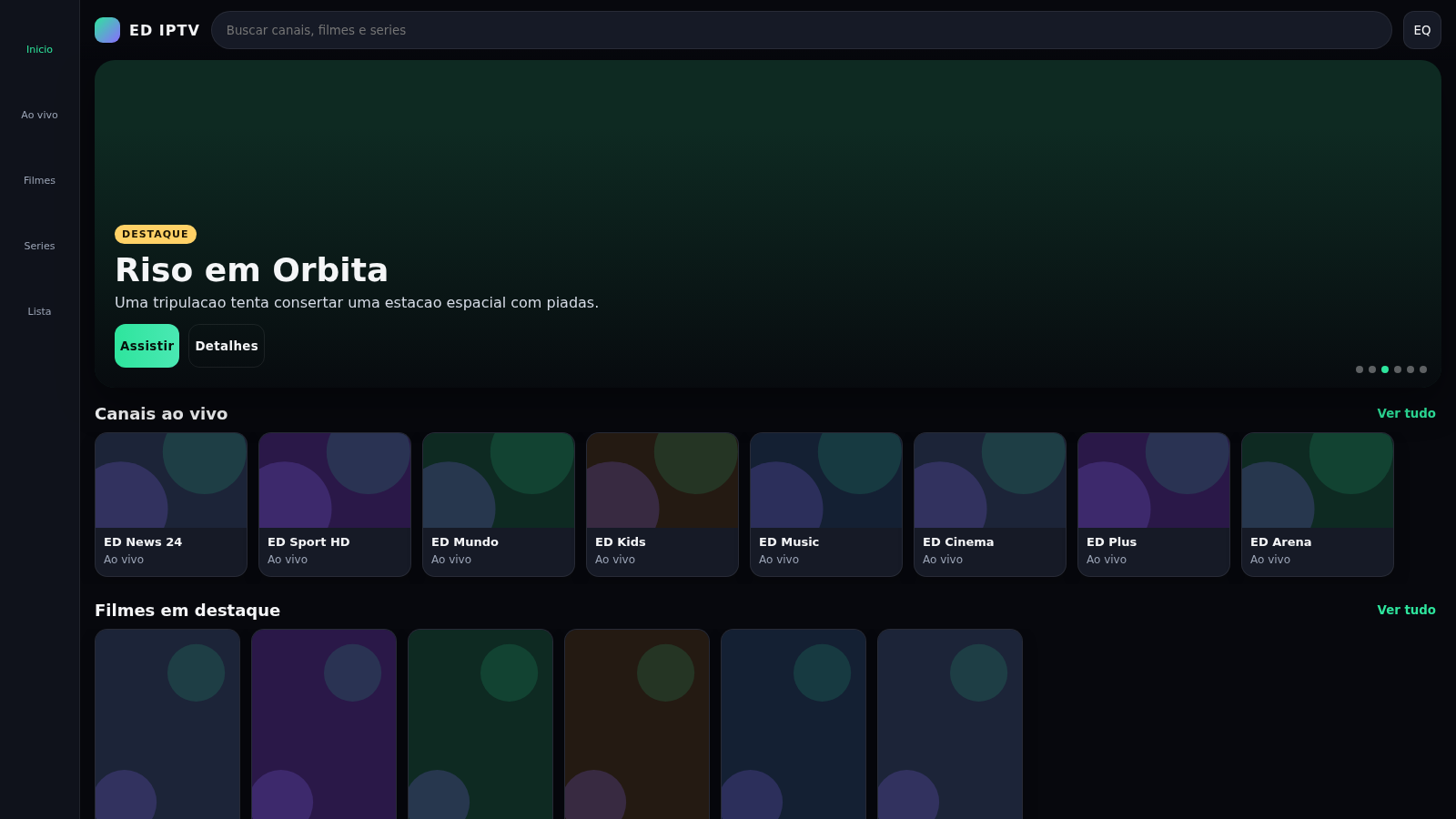Open the purple second movie poster

pyautogui.click(x=324, y=724)
